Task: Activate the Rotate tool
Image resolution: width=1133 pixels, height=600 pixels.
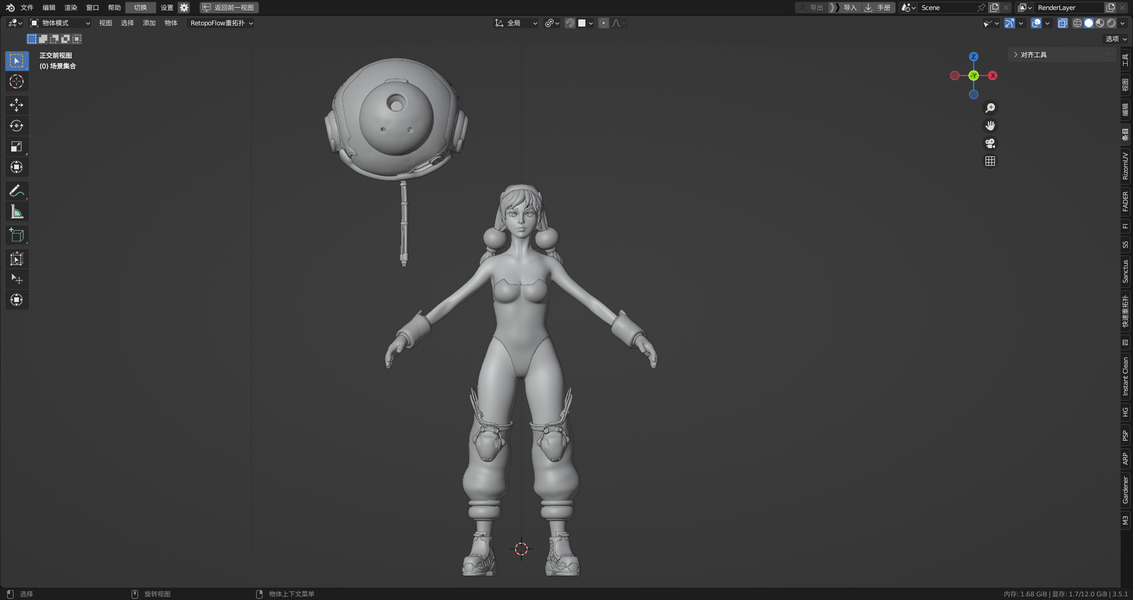Action: pos(17,126)
